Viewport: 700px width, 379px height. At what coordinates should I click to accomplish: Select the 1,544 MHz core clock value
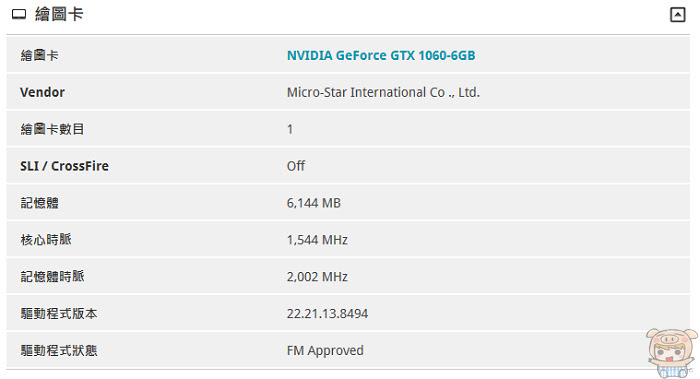[x=317, y=240]
